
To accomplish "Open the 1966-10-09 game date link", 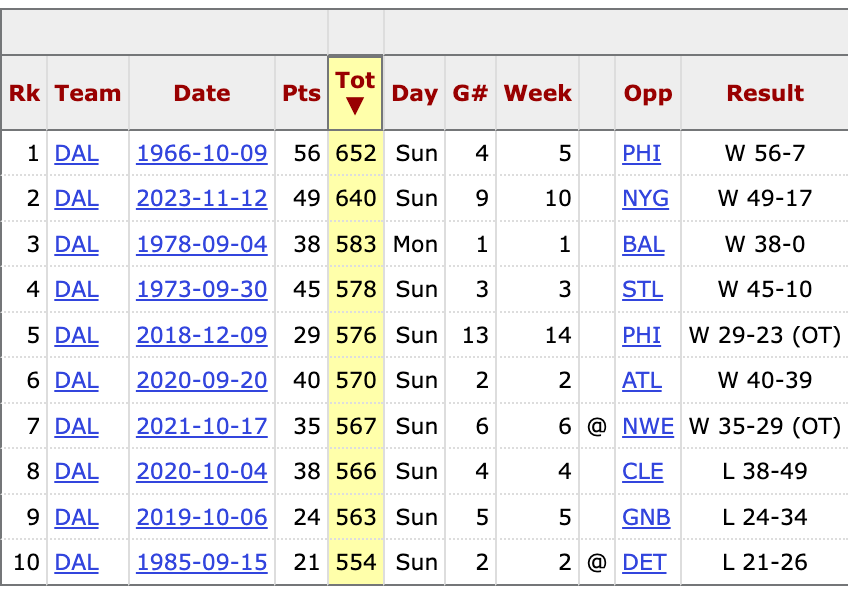I will point(202,154).
